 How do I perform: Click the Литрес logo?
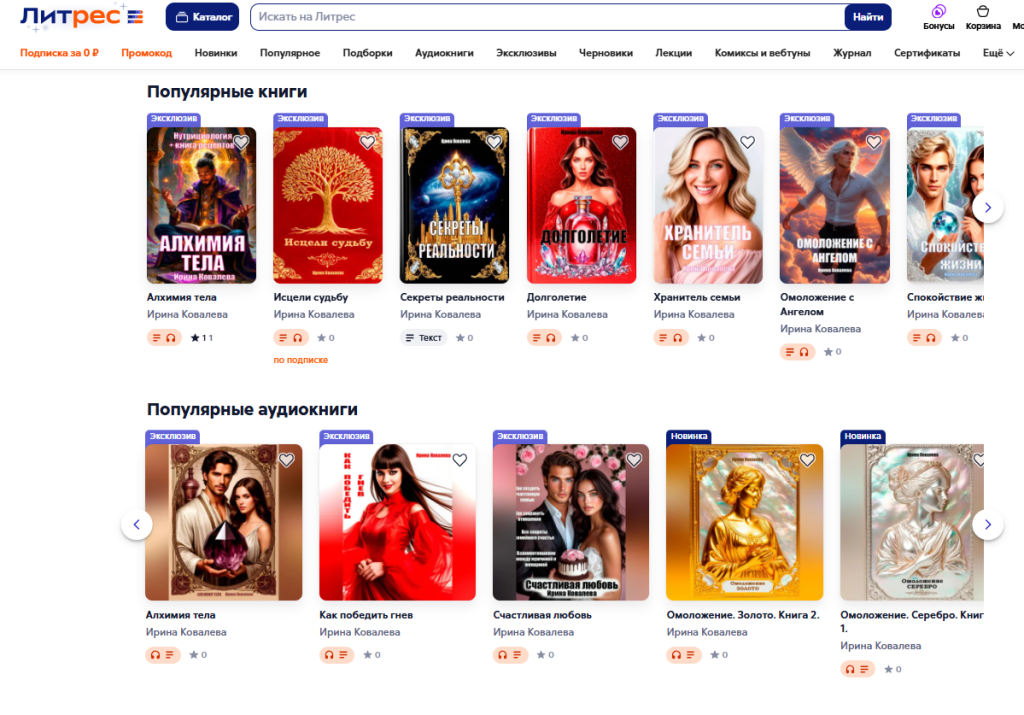point(82,16)
